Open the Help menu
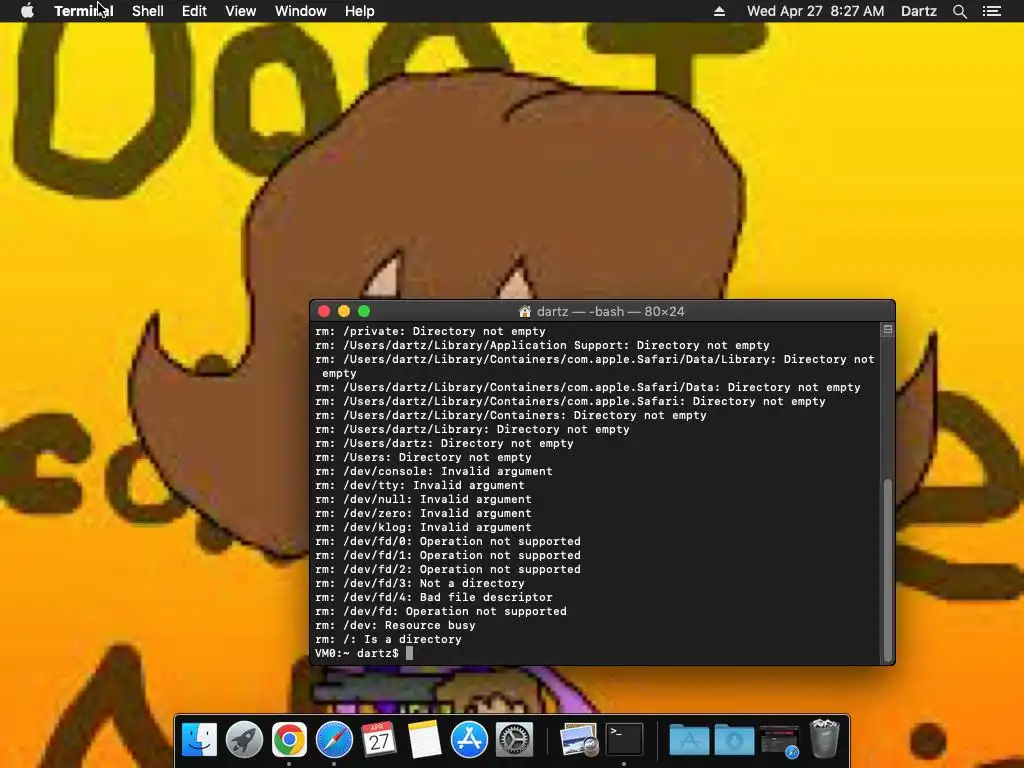 coord(359,11)
